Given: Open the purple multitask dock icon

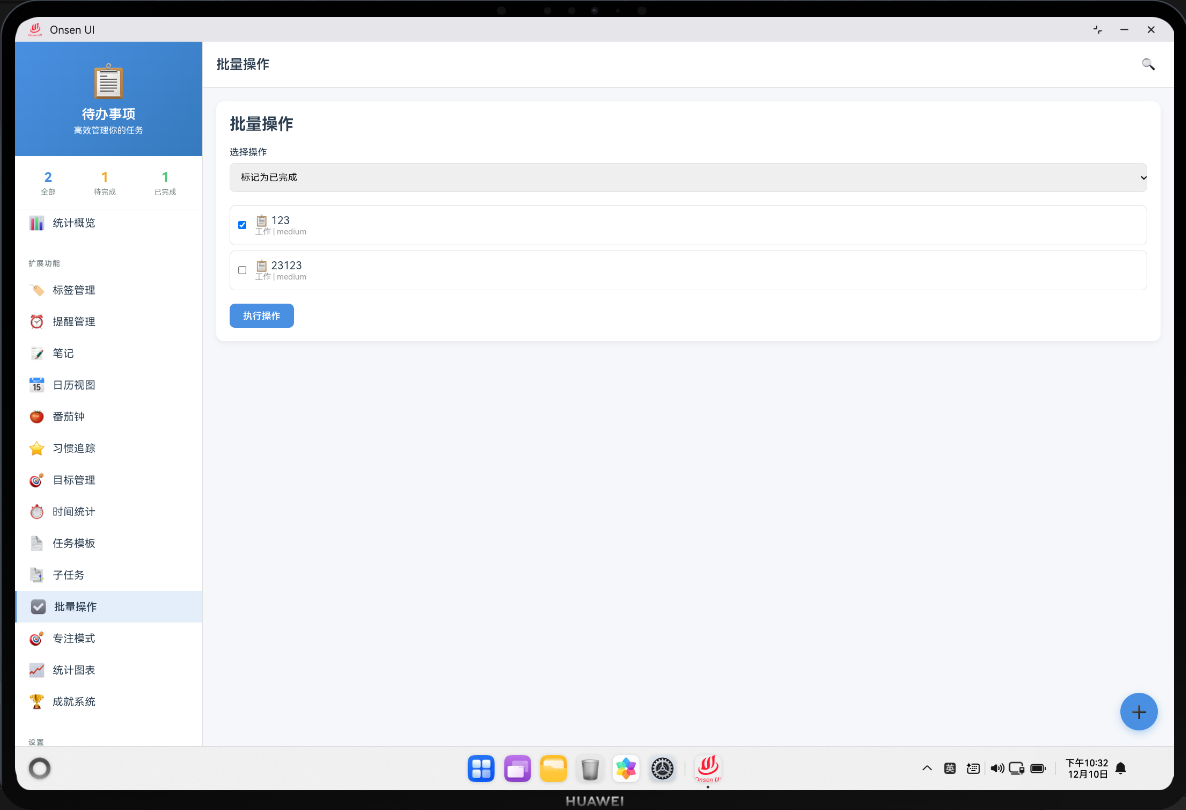Looking at the screenshot, I should pos(517,769).
